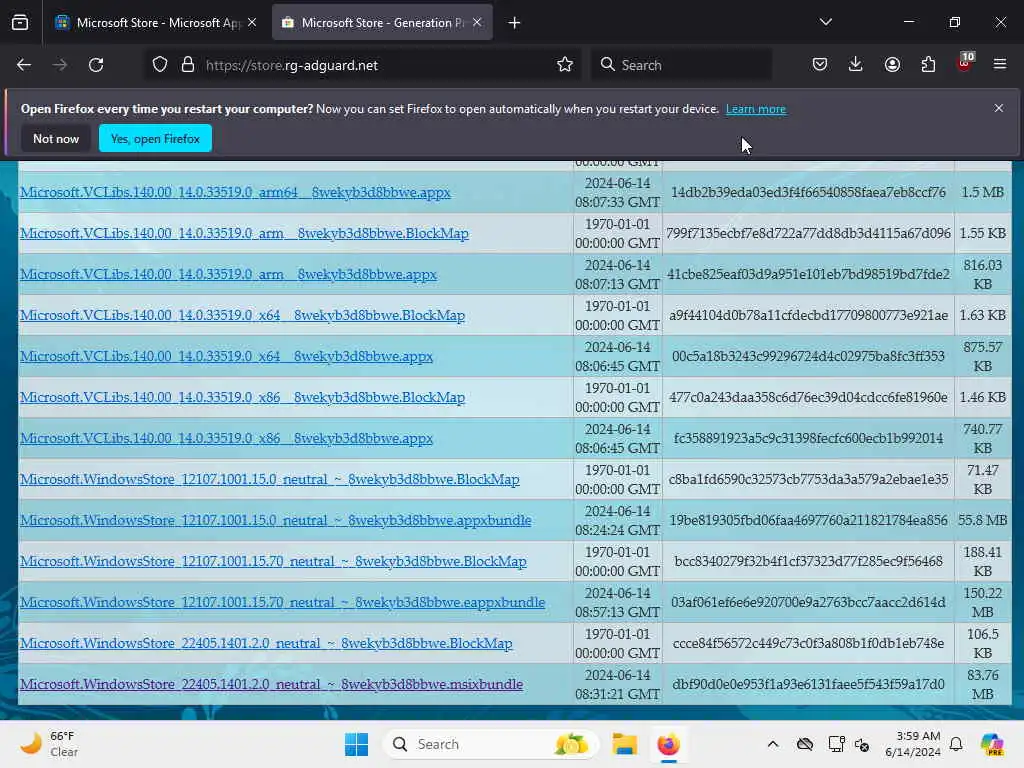Viewport: 1024px width, 768px height.
Task: Go back to the previous page
Action: pyautogui.click(x=24, y=65)
